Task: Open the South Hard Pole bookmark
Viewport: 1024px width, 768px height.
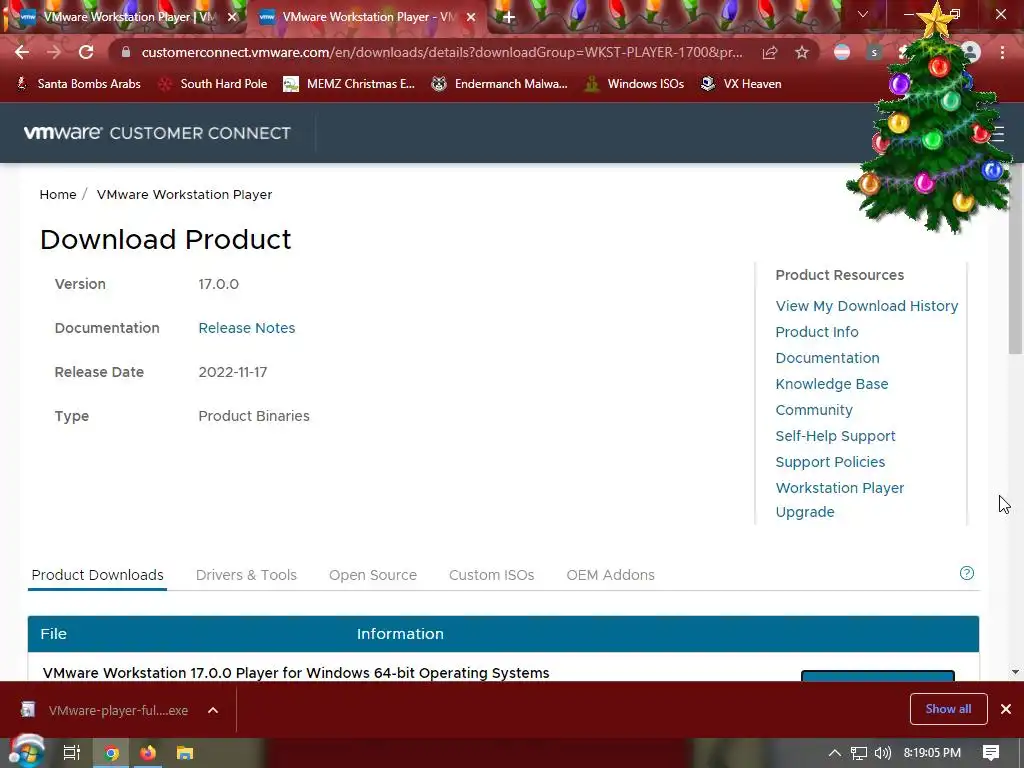Action: [213, 84]
